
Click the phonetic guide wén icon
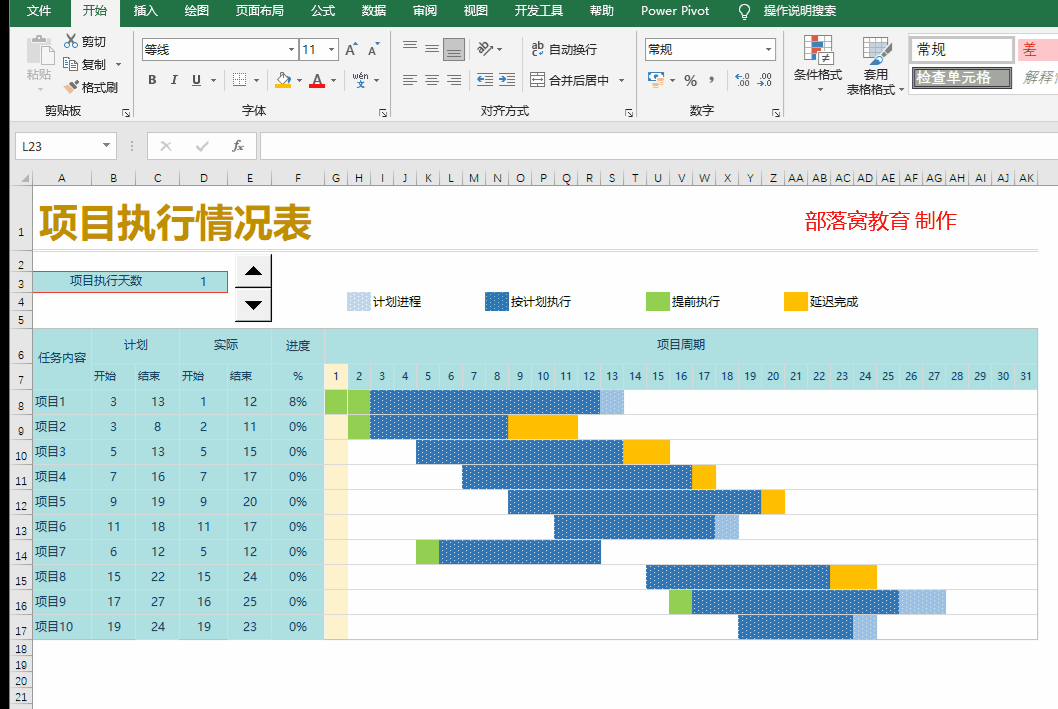tap(360, 80)
